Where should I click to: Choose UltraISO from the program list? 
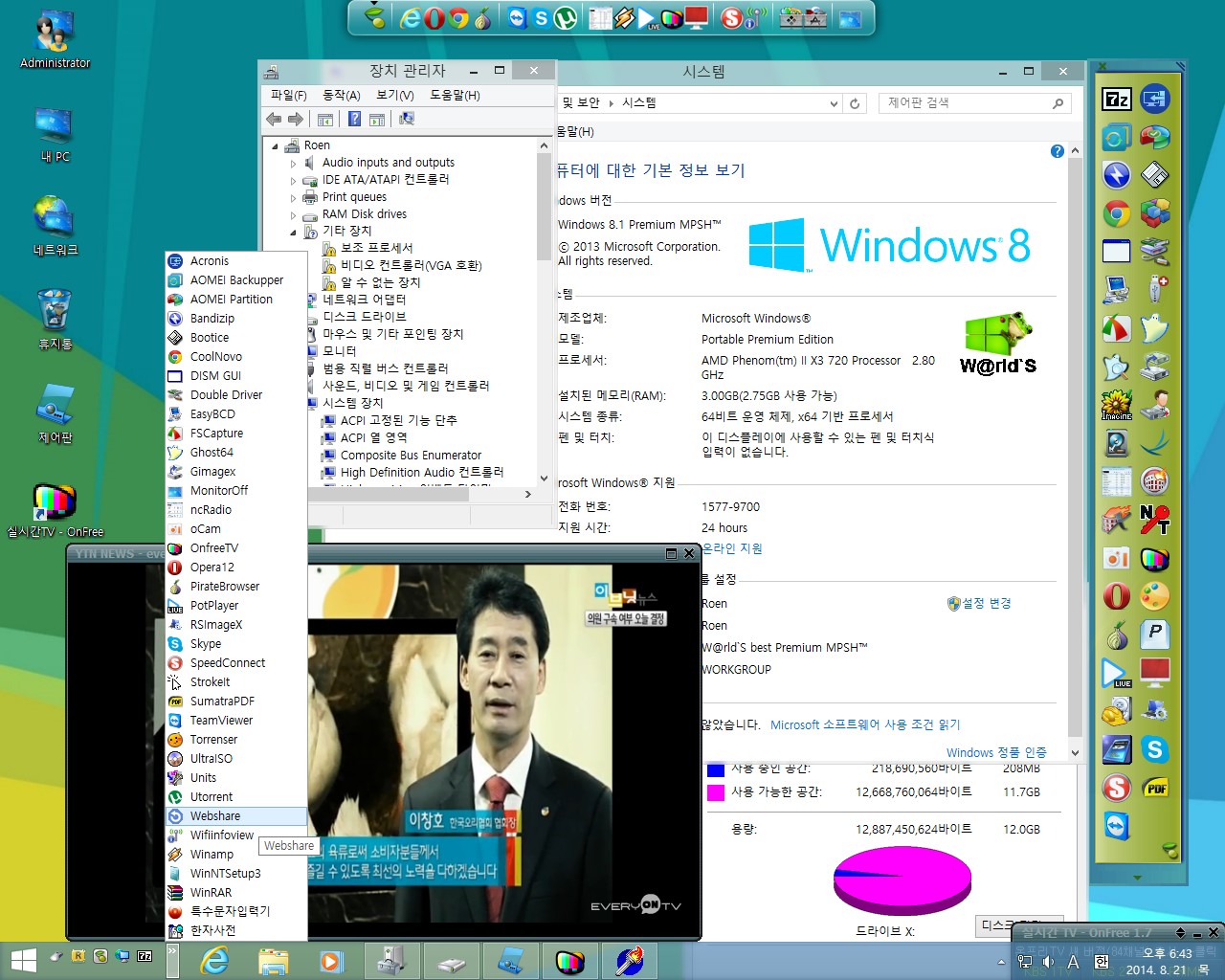(x=236, y=759)
